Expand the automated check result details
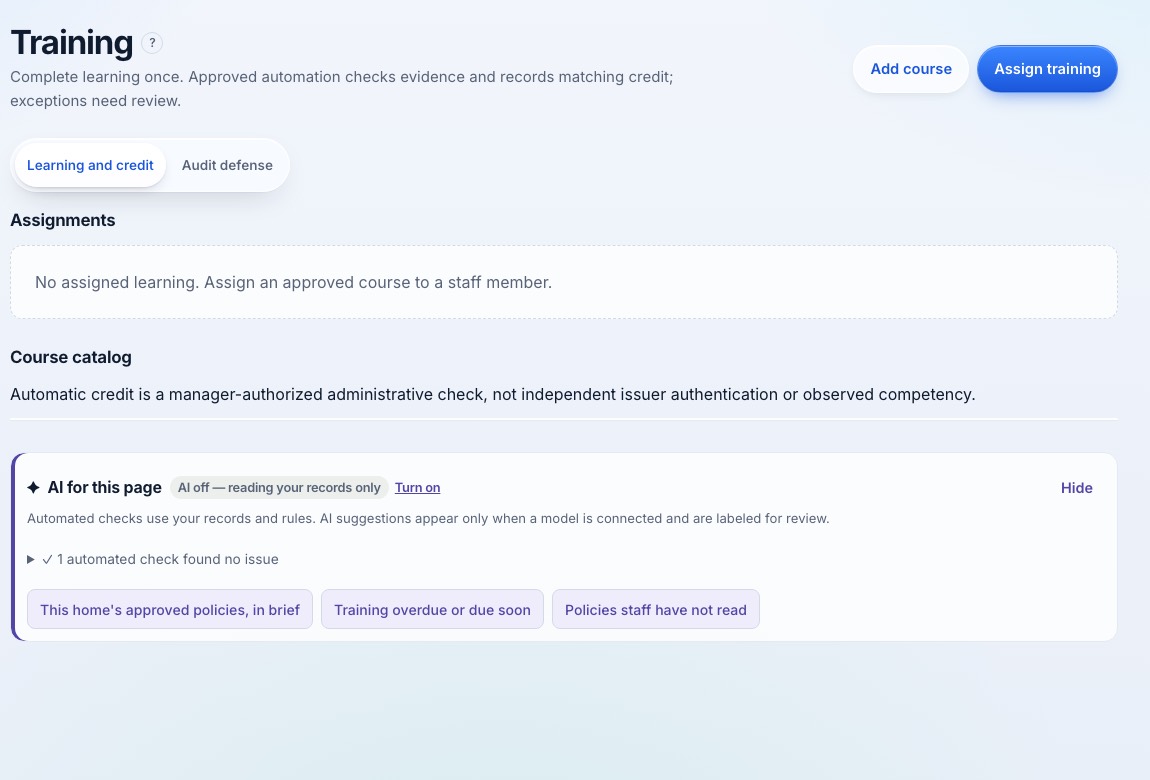This screenshot has height=780, width=1150. click(153, 559)
